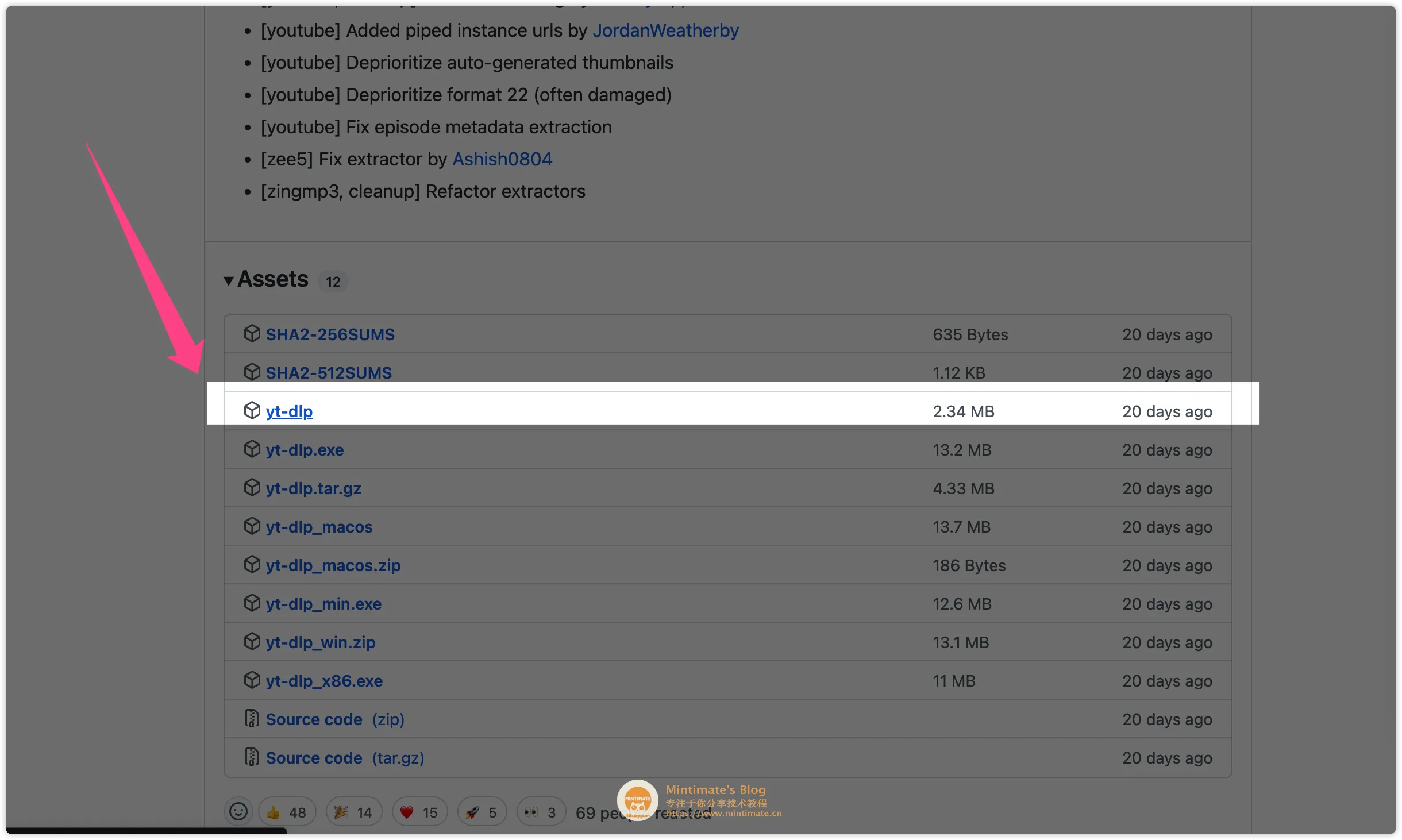Screen dimensions: 1402x840
Task: Click the 'Fix episode metadata extraction' changelog line
Action: click(436, 127)
